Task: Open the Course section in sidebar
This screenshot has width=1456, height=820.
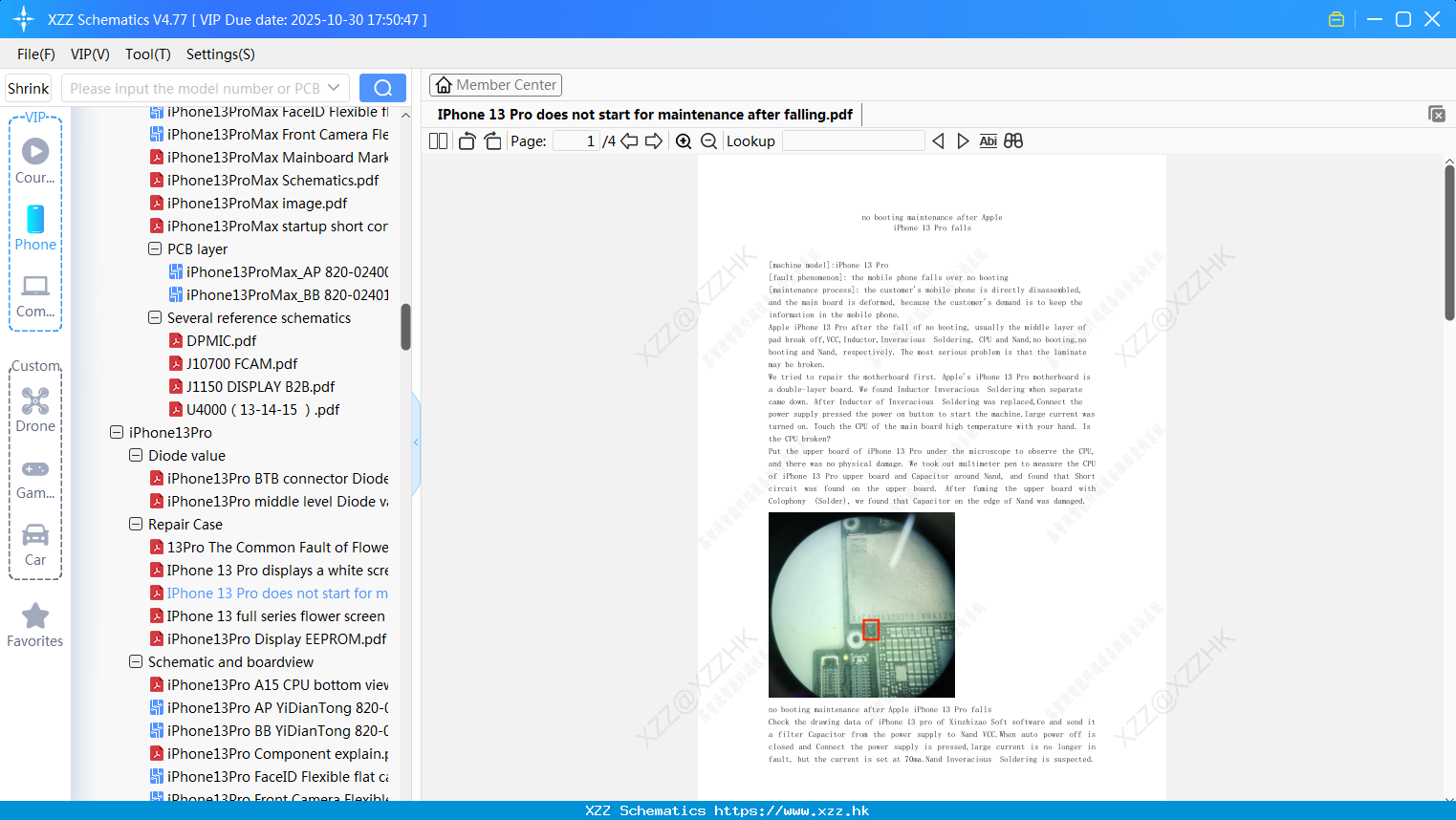Action: pos(35,161)
